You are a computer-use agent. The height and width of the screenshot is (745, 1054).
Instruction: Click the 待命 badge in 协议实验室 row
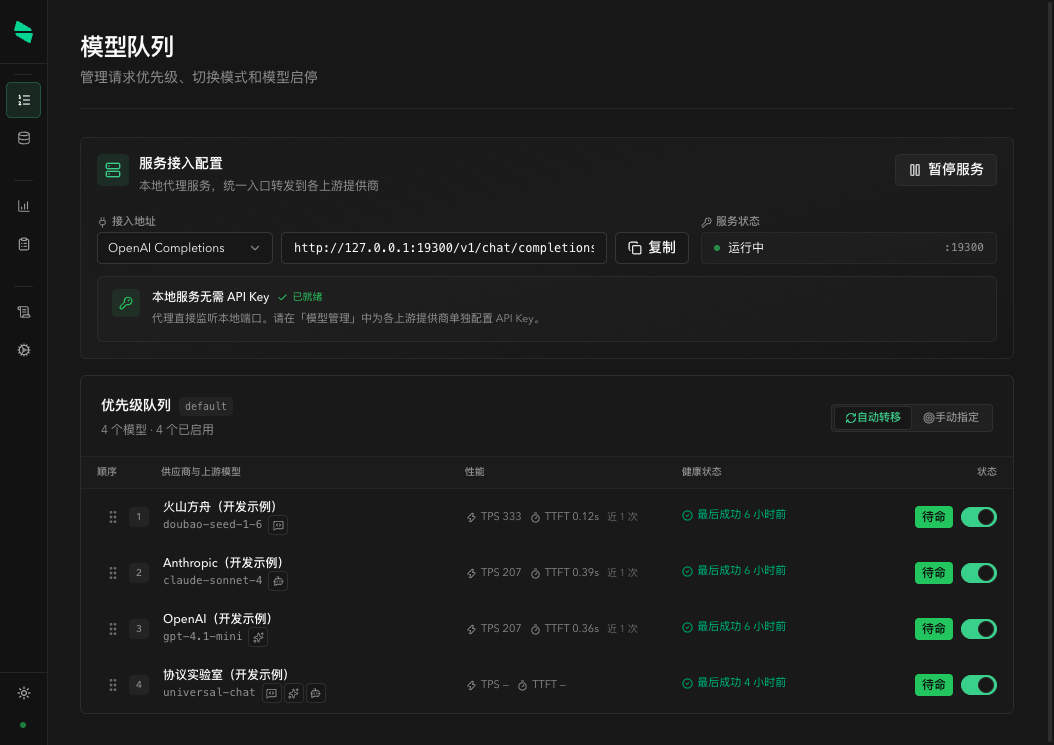click(x=934, y=684)
